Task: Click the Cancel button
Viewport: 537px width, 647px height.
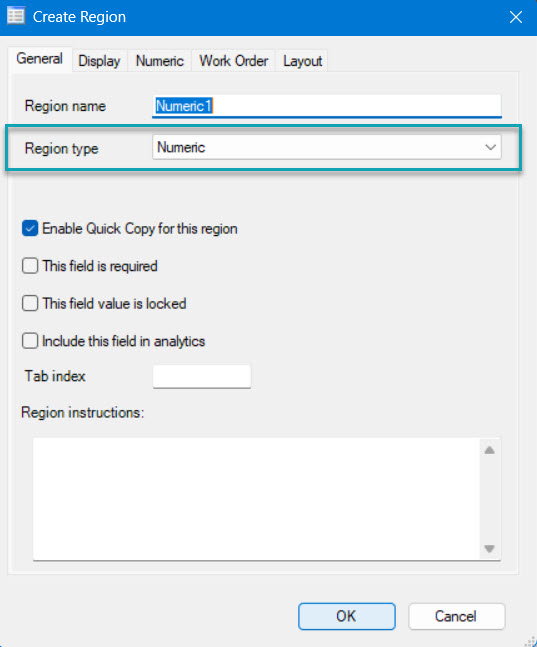Action: click(x=456, y=616)
